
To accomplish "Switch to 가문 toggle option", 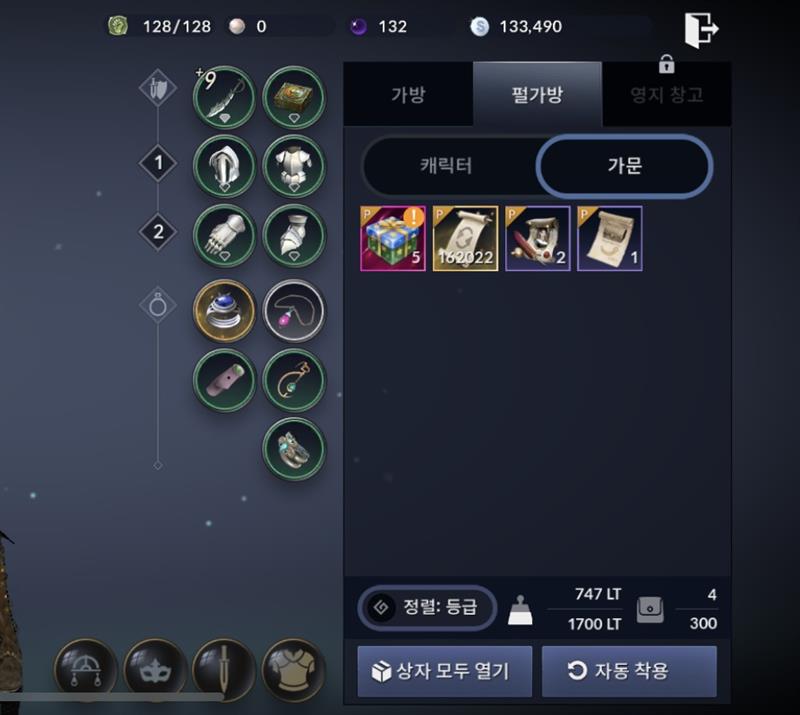I will (624, 166).
